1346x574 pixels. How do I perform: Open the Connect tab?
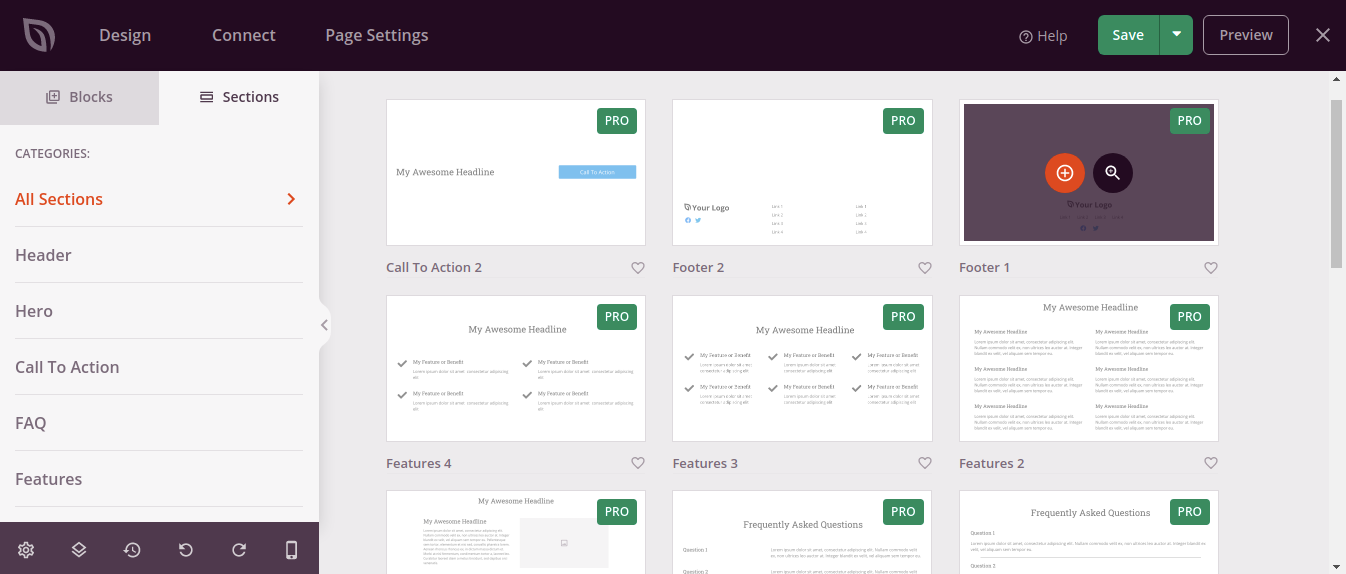point(243,35)
